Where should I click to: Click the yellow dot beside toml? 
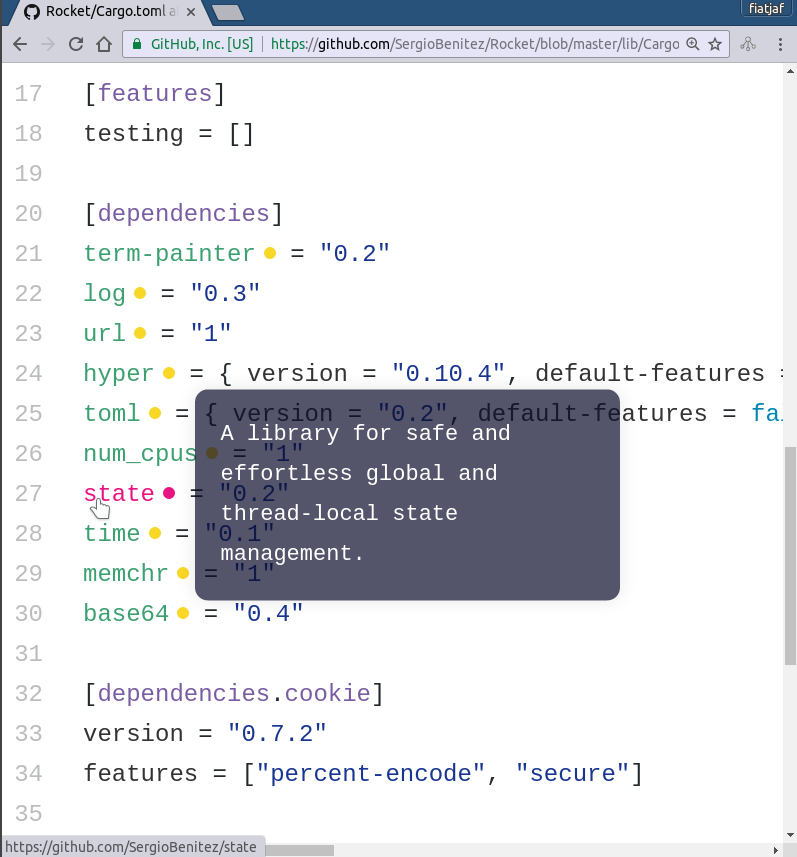click(155, 413)
